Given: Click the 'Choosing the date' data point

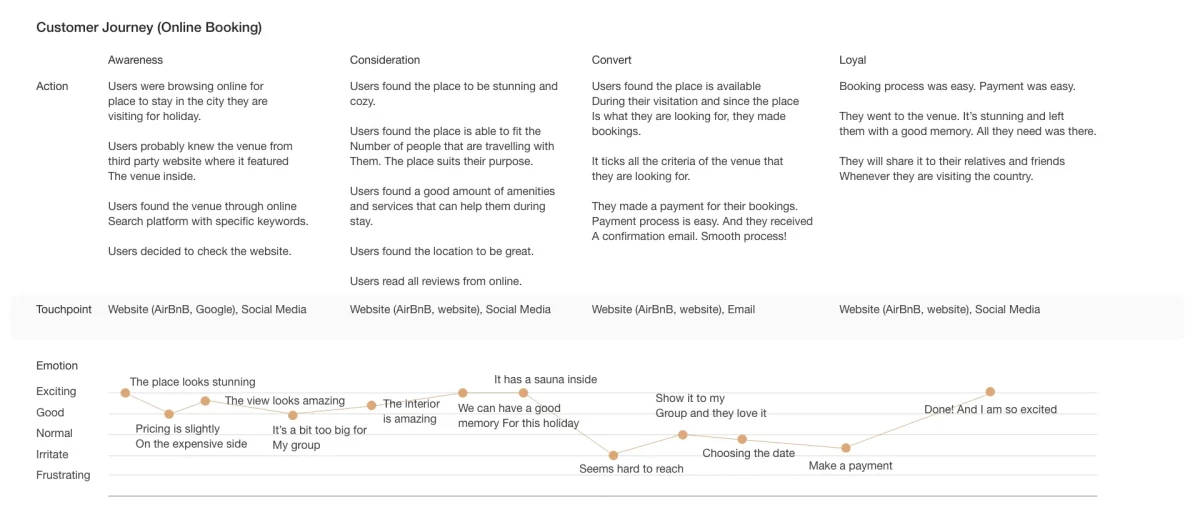Looking at the screenshot, I should (742, 439).
